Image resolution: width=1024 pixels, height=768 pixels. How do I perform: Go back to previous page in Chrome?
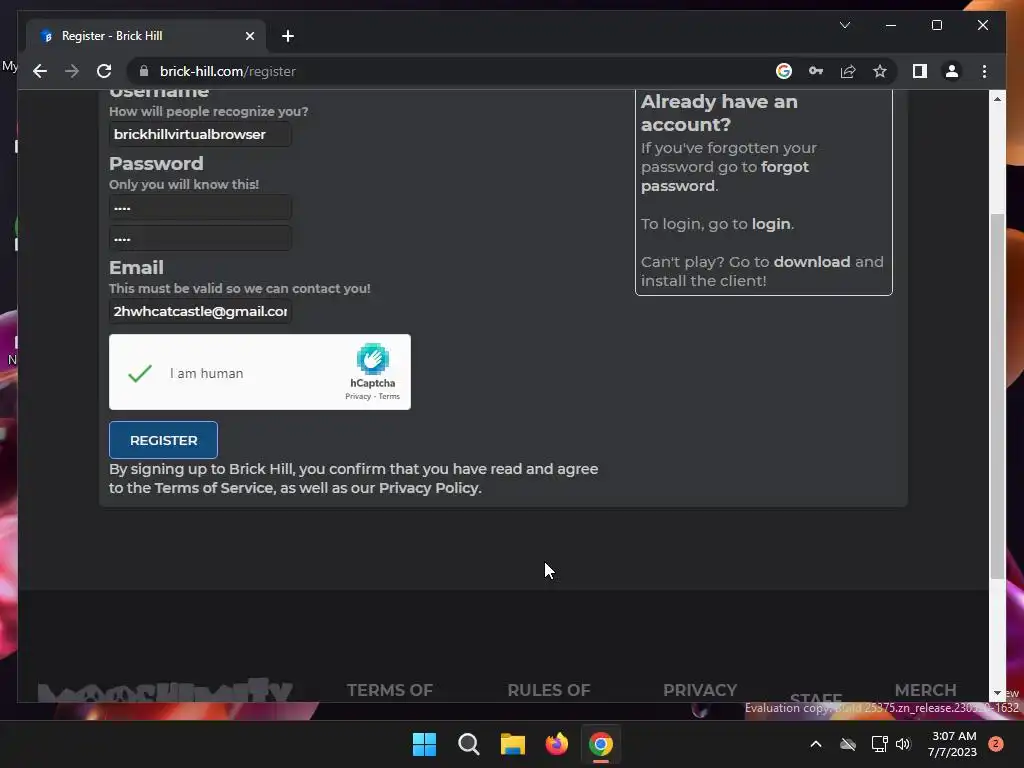[40, 71]
